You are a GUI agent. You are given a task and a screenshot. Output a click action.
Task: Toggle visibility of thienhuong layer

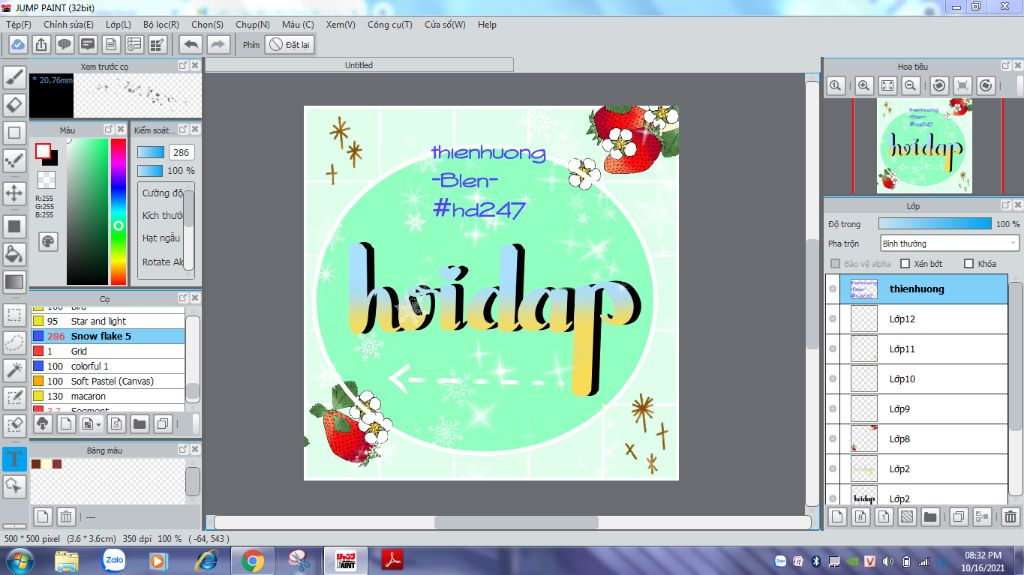[833, 289]
